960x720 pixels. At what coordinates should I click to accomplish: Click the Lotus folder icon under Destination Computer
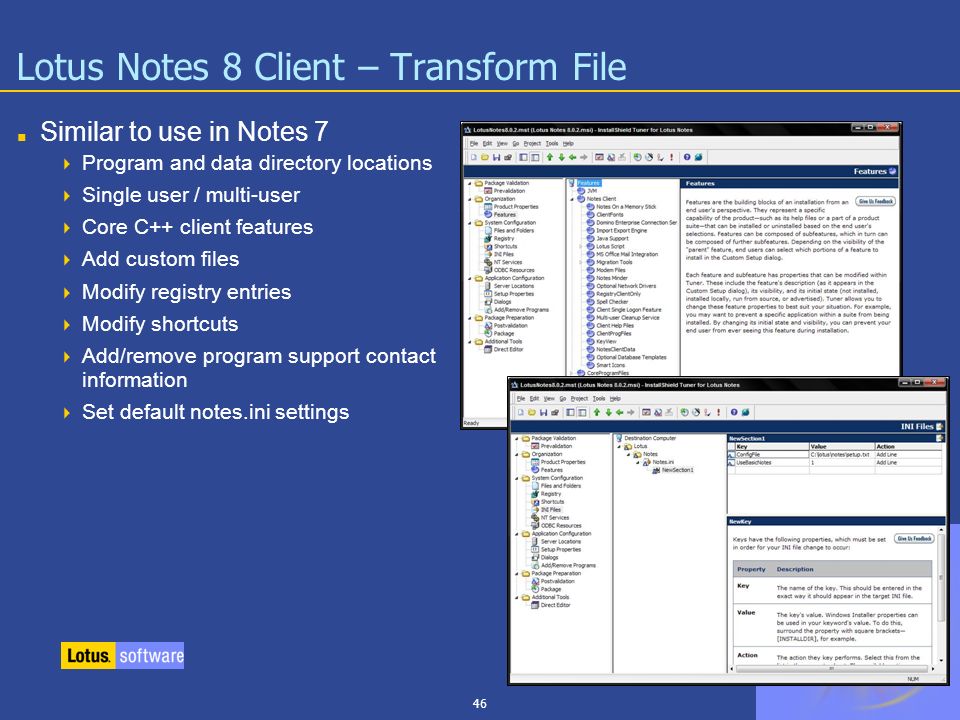(628, 446)
